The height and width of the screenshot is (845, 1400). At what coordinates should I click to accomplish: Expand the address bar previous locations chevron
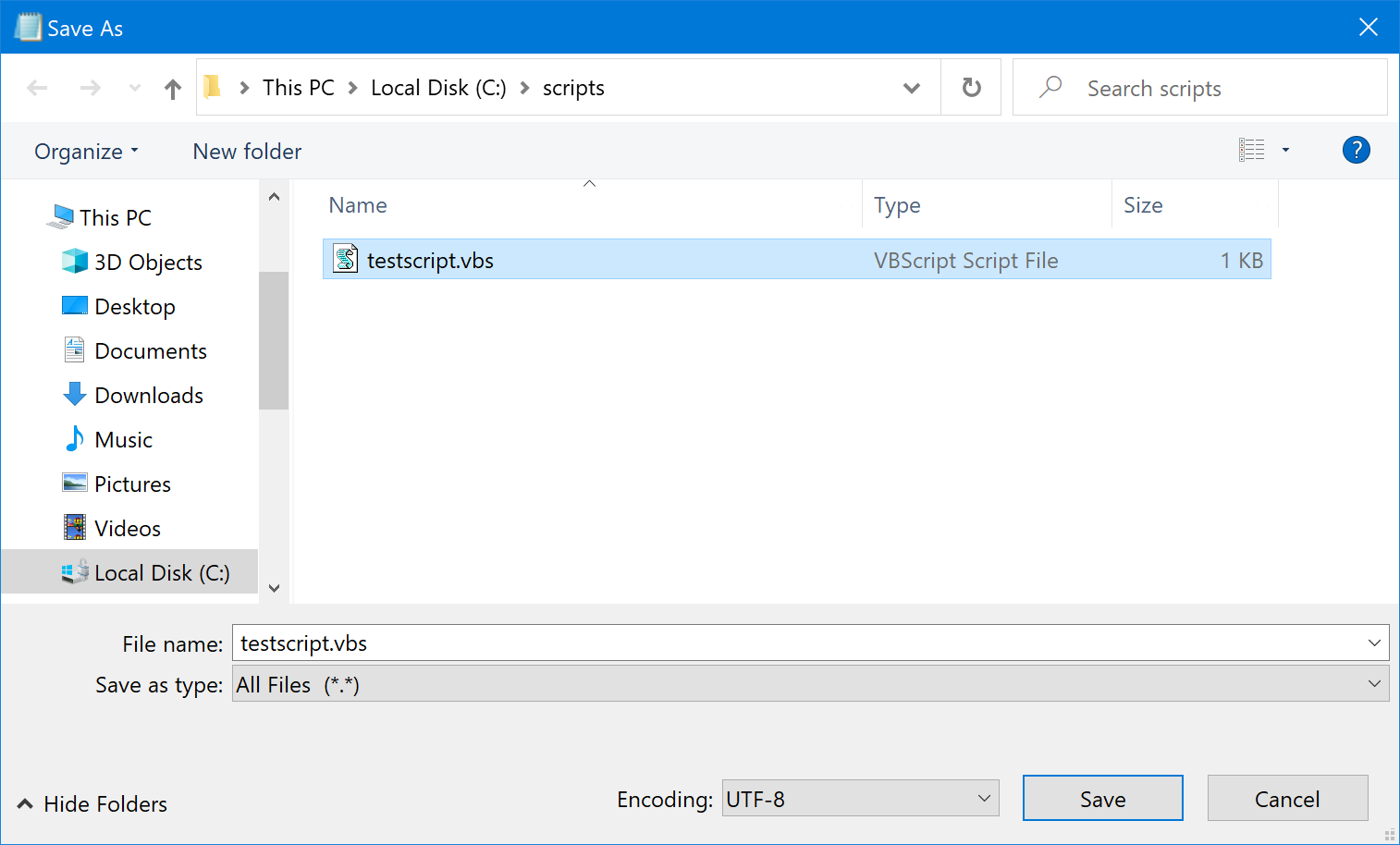(911, 88)
